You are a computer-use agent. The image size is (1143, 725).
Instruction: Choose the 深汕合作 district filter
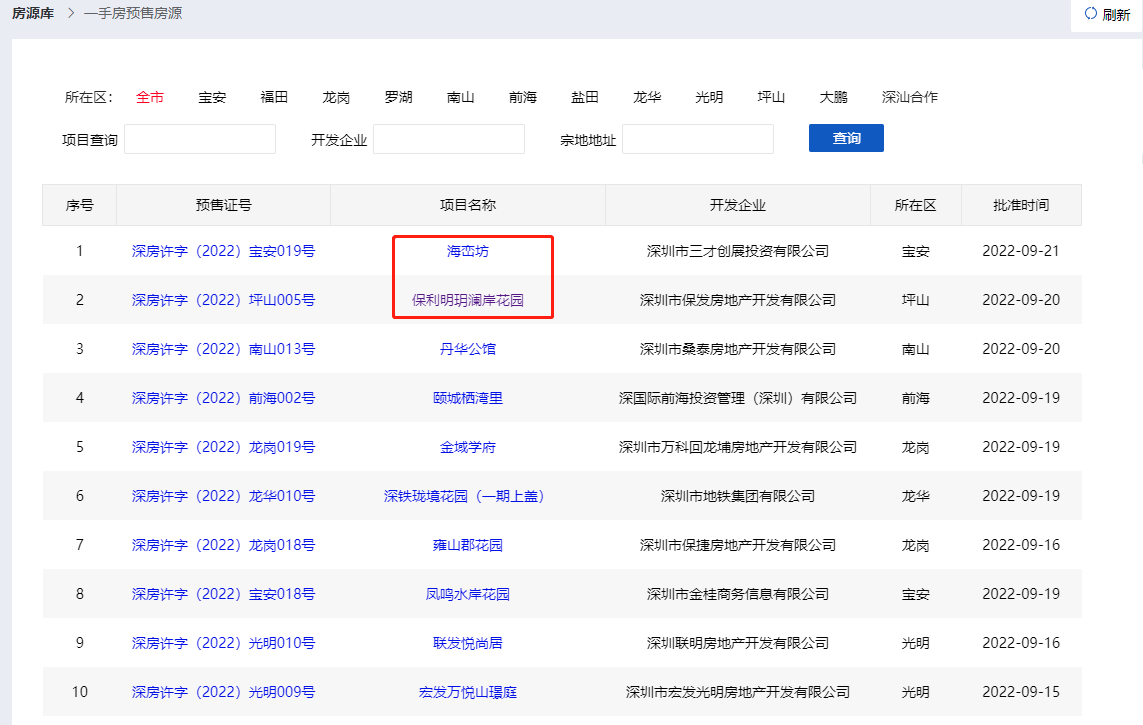pos(909,97)
